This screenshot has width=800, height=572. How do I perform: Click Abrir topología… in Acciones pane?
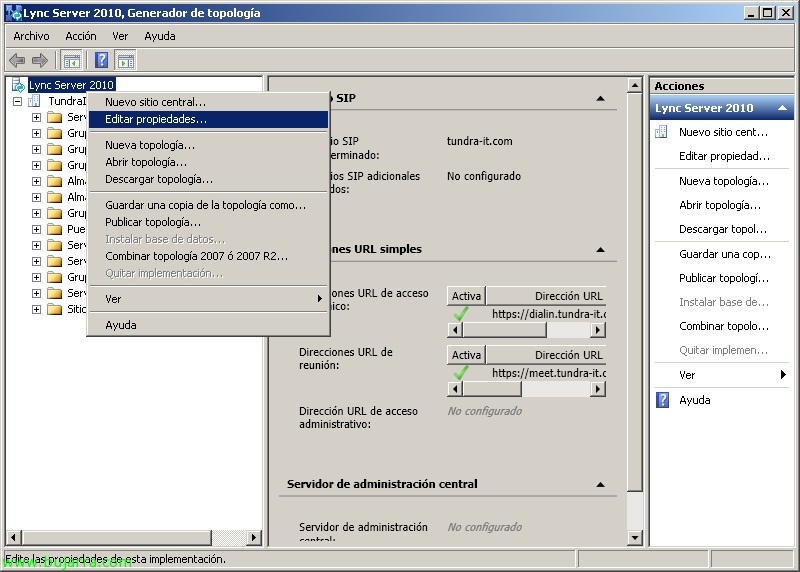coord(721,205)
